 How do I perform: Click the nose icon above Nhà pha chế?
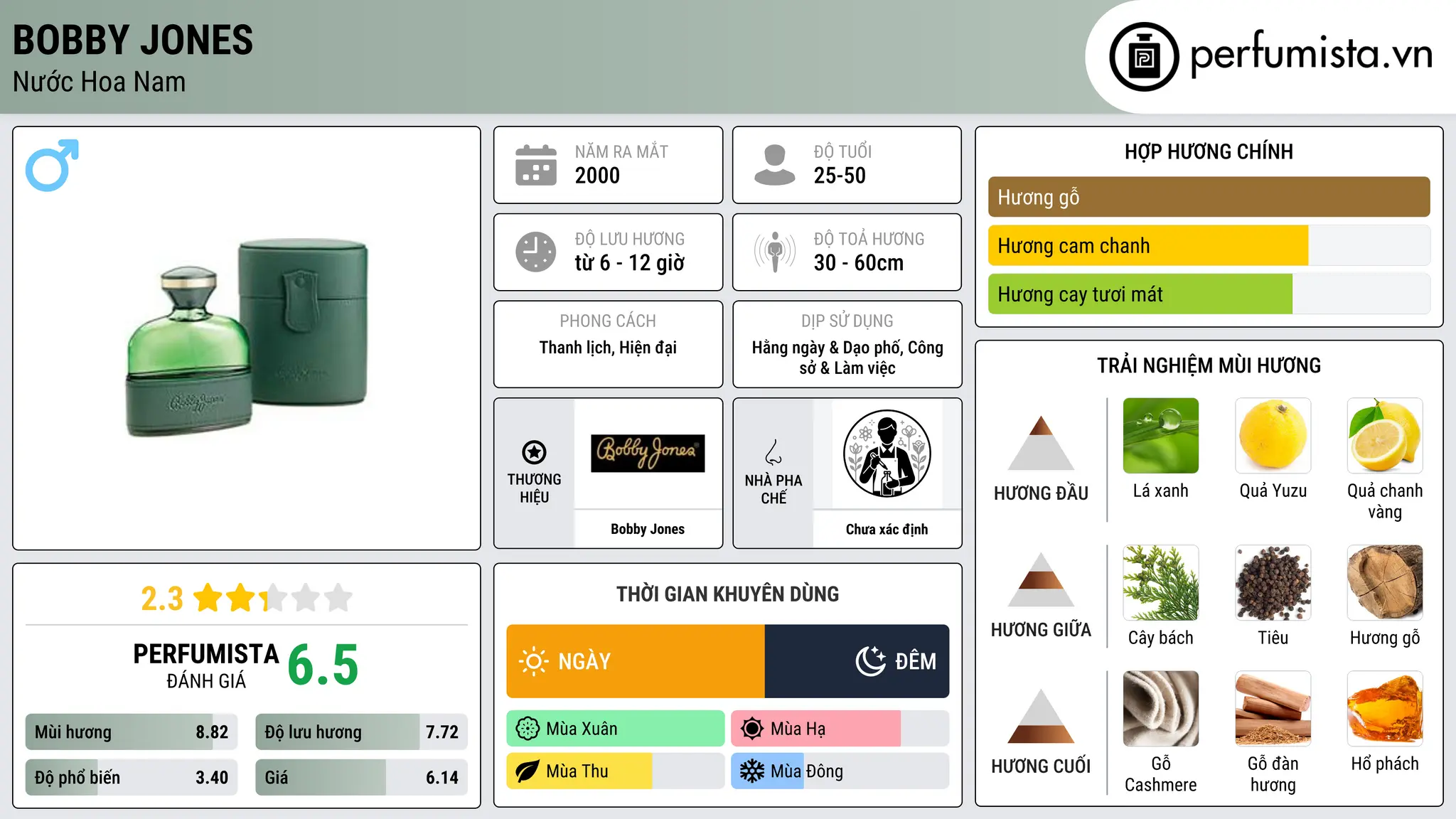[x=773, y=452]
